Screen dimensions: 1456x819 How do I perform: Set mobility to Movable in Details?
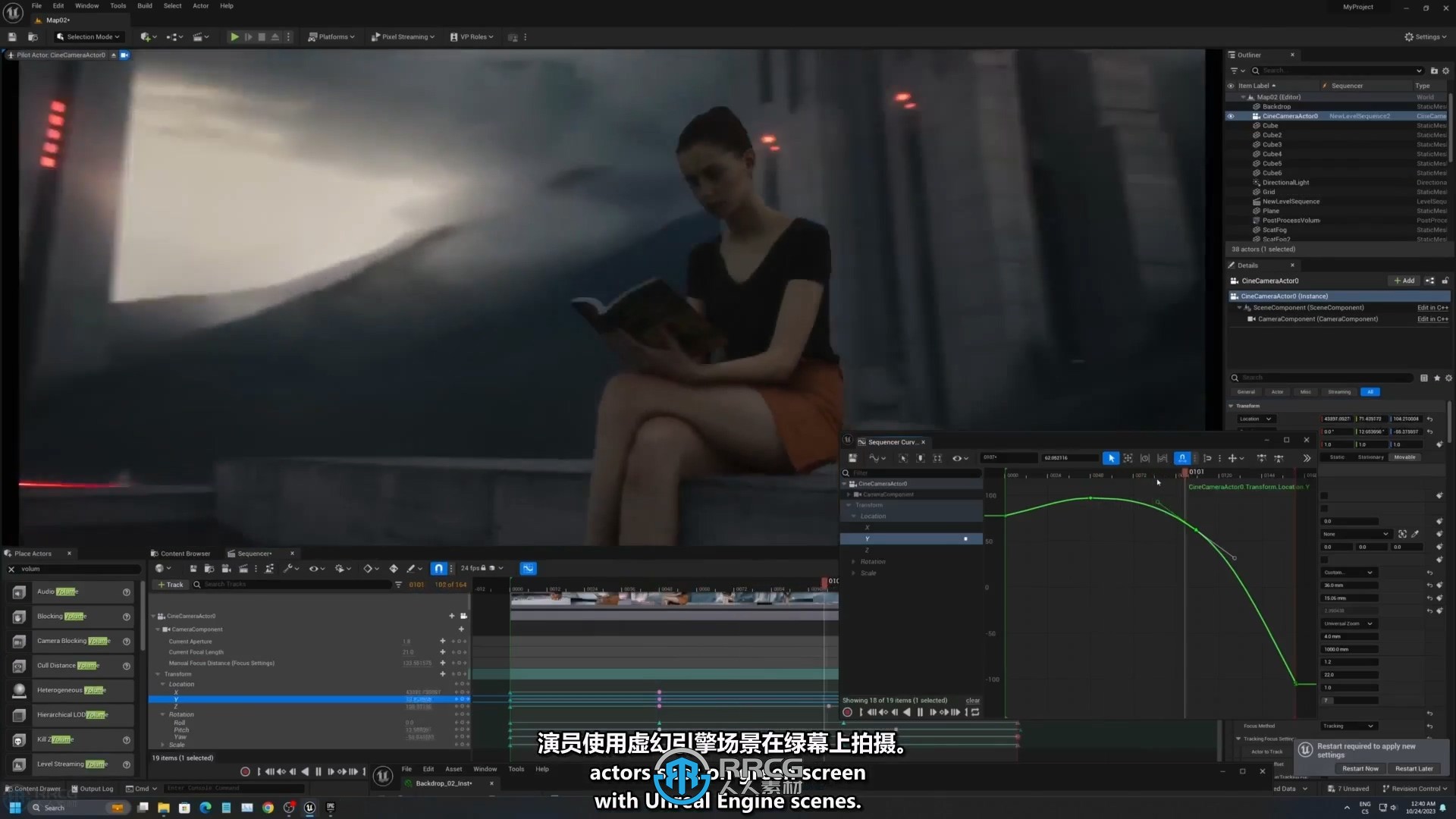pyautogui.click(x=1404, y=457)
